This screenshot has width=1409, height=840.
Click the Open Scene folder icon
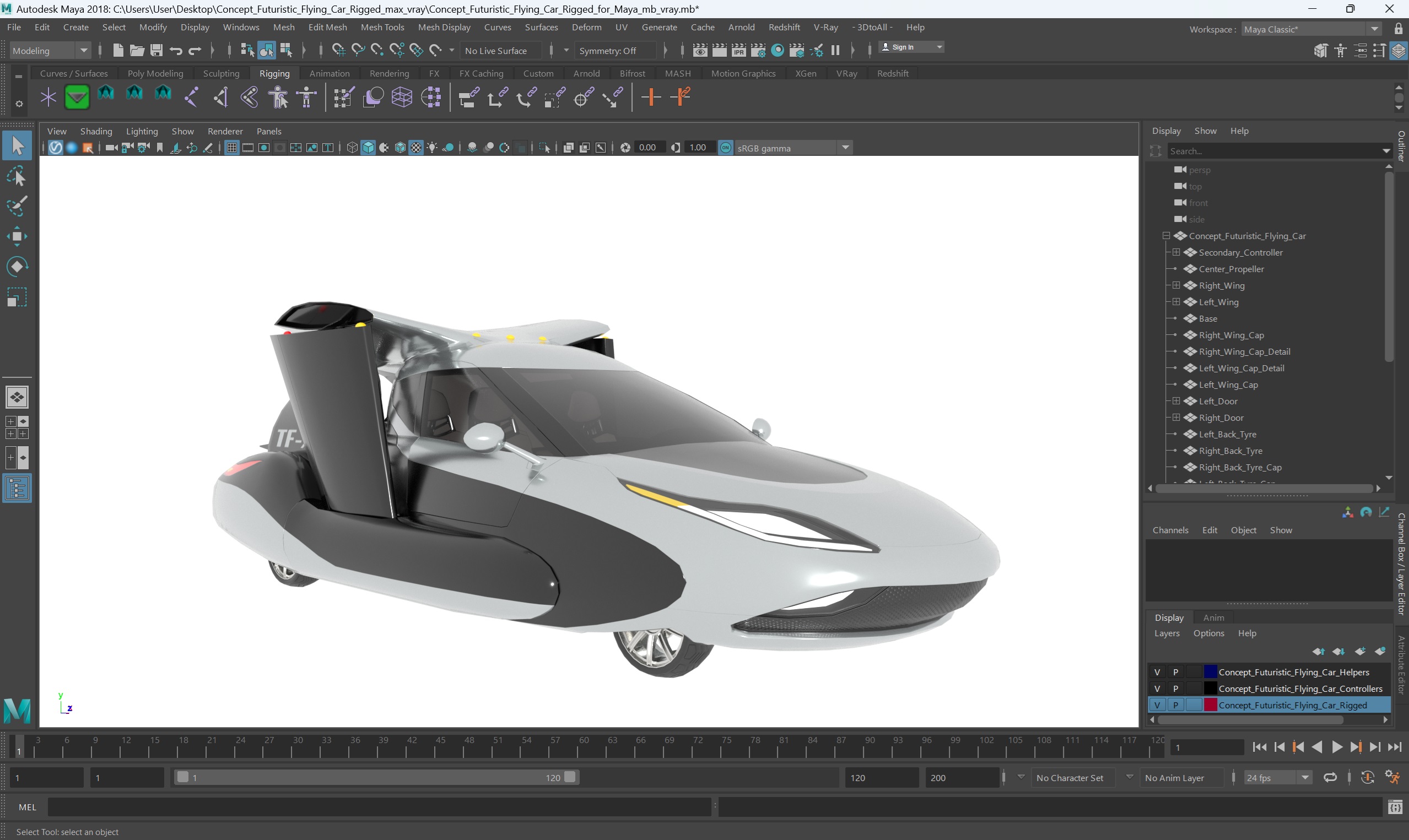pos(137,50)
